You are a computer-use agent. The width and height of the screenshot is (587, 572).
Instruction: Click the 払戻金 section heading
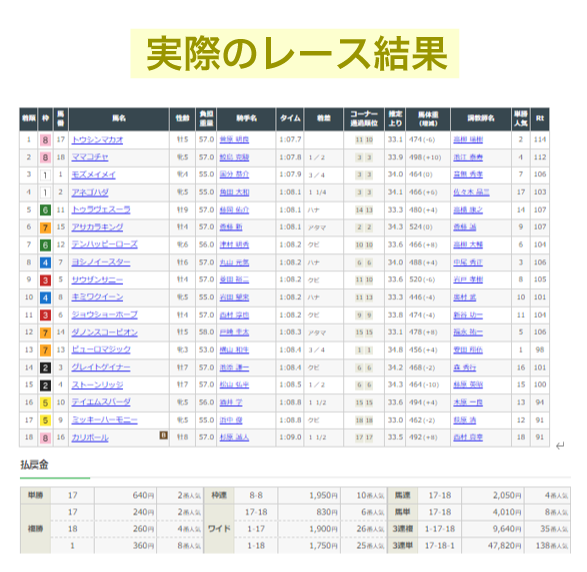(x=34, y=465)
